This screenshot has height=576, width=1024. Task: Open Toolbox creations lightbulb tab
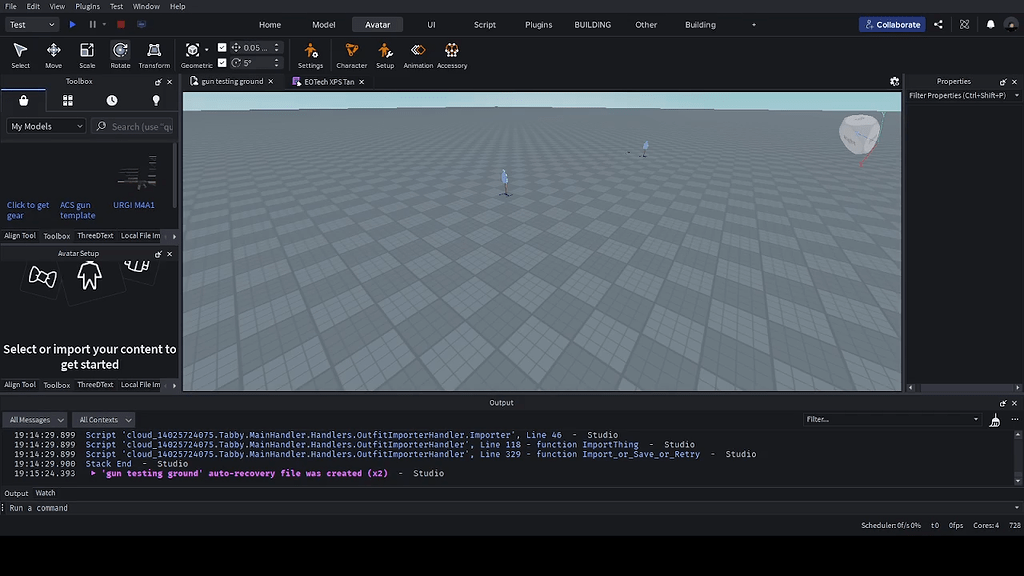click(156, 101)
